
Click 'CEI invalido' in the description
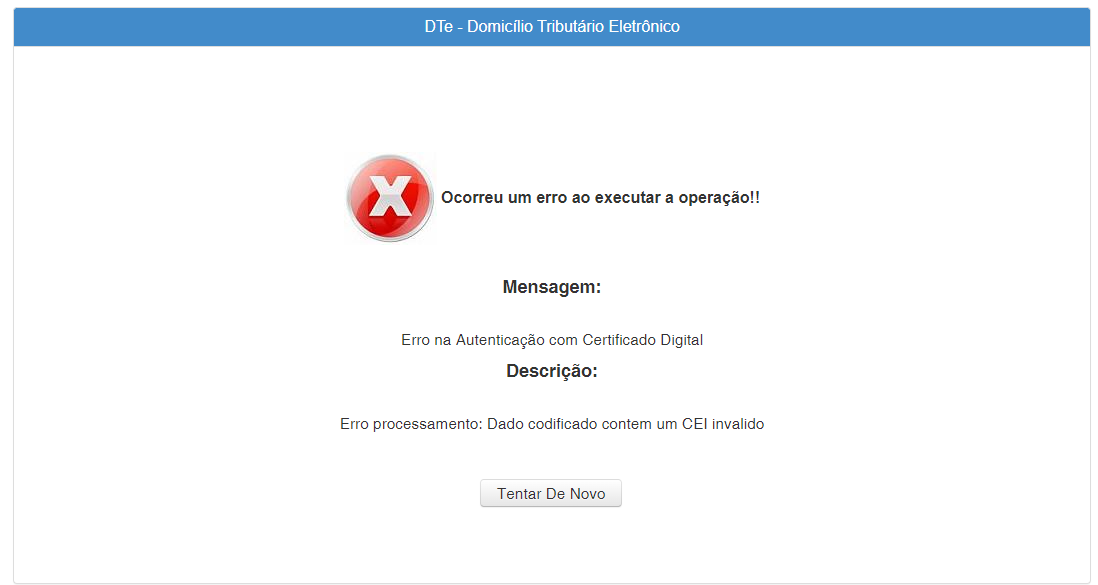click(723, 424)
